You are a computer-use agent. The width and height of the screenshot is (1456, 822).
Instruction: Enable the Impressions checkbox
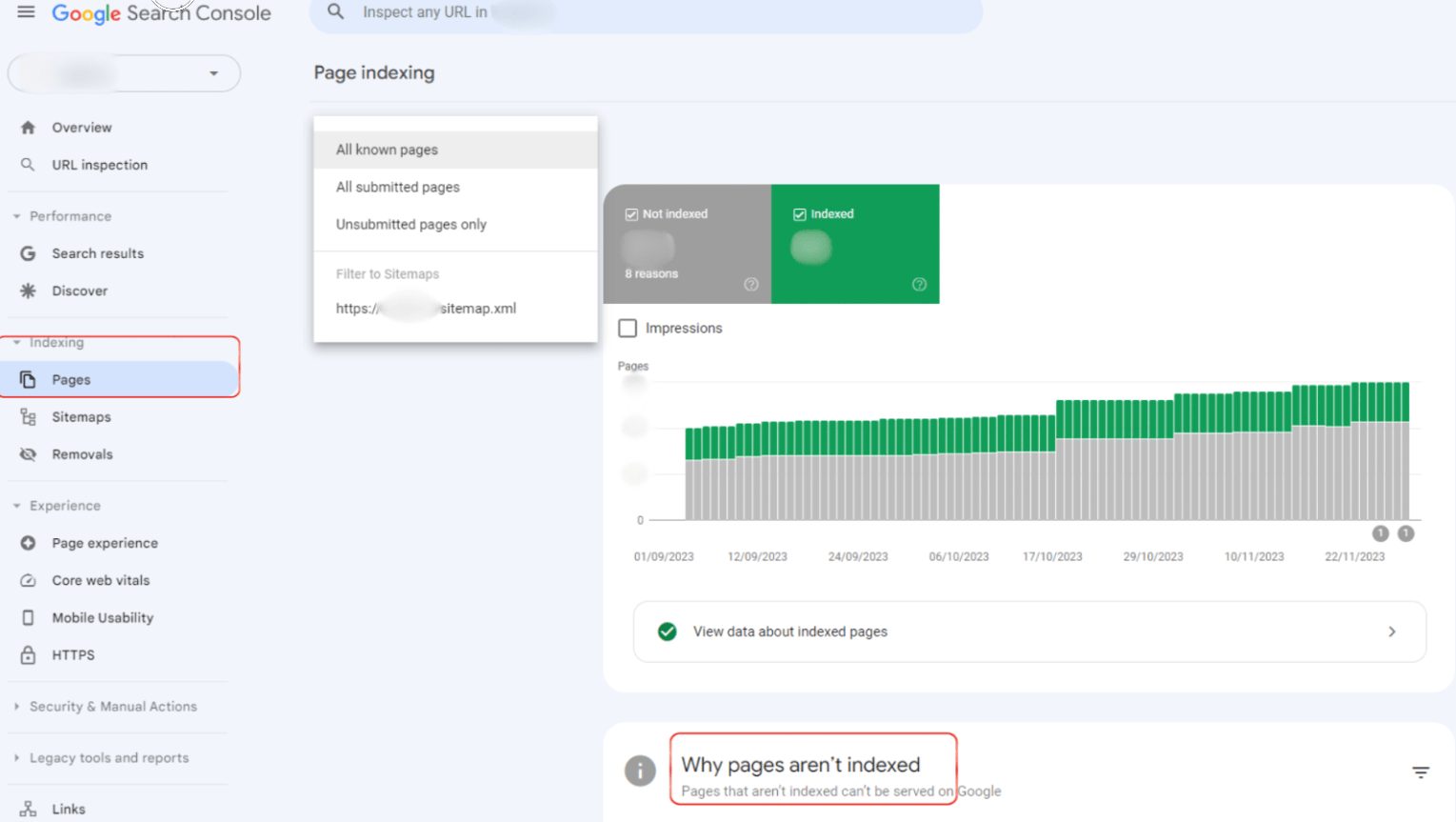[628, 328]
